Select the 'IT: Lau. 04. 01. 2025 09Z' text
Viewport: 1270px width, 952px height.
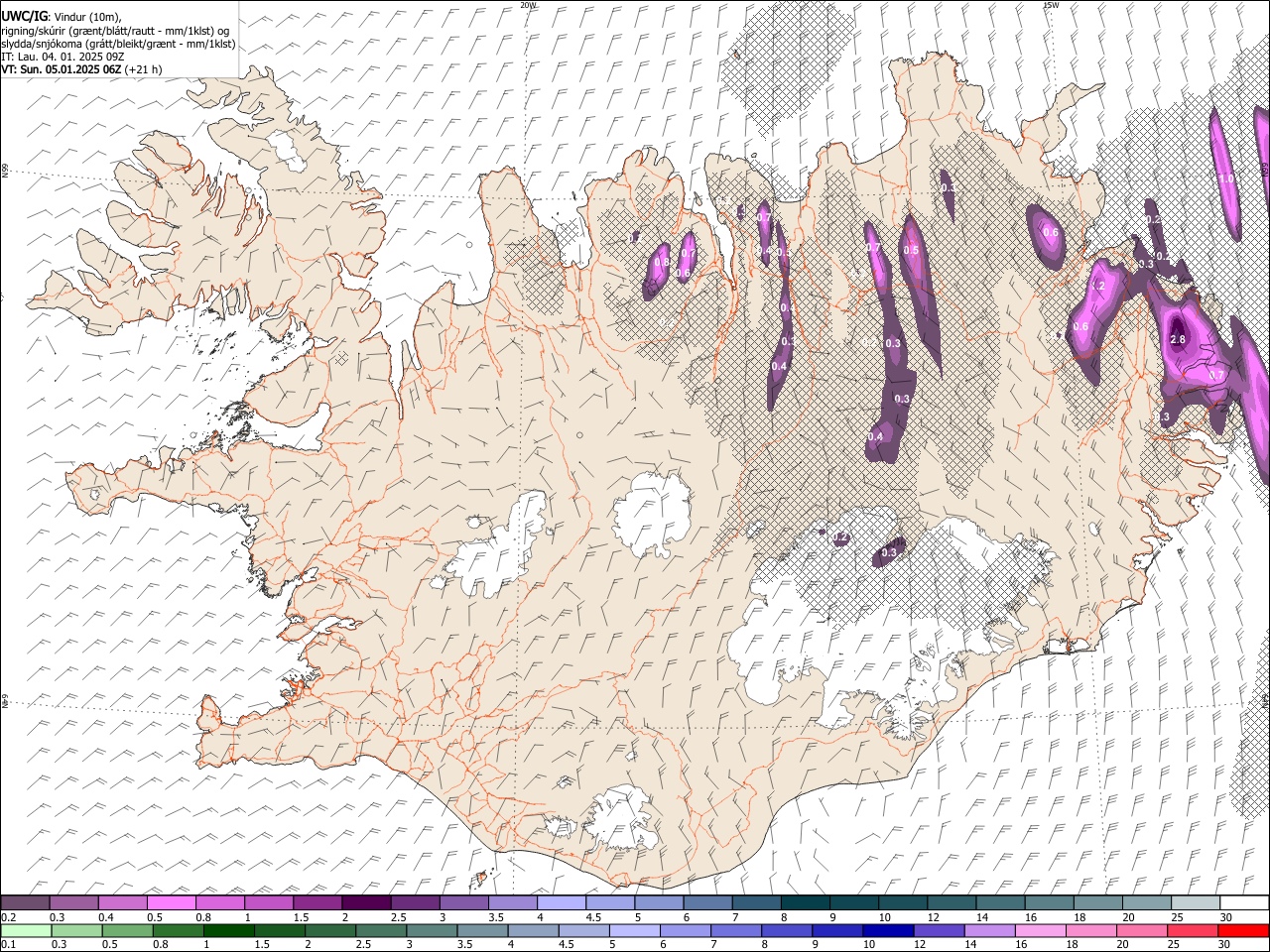click(x=63, y=57)
